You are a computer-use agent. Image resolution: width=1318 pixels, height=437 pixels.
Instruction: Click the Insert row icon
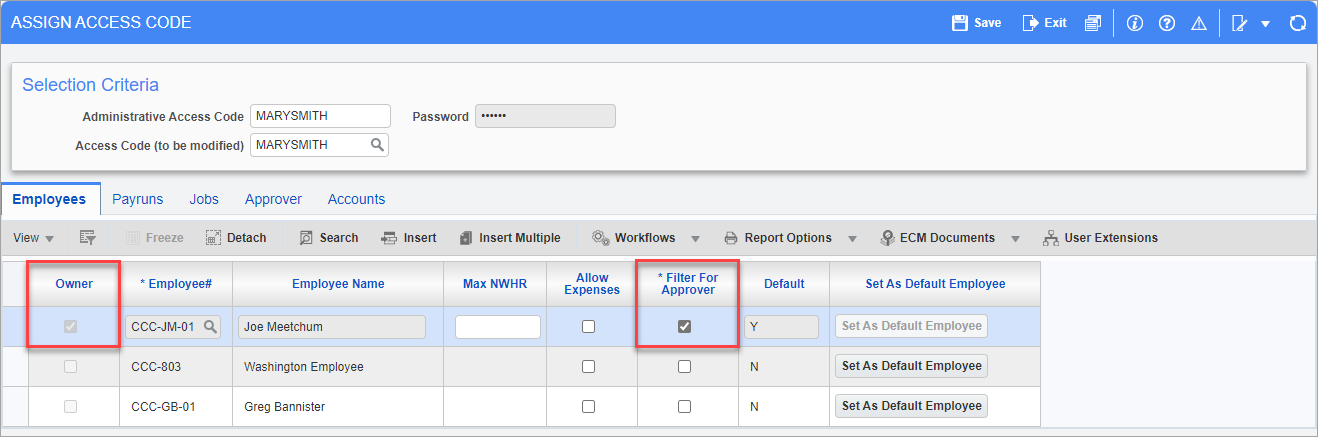click(x=390, y=237)
